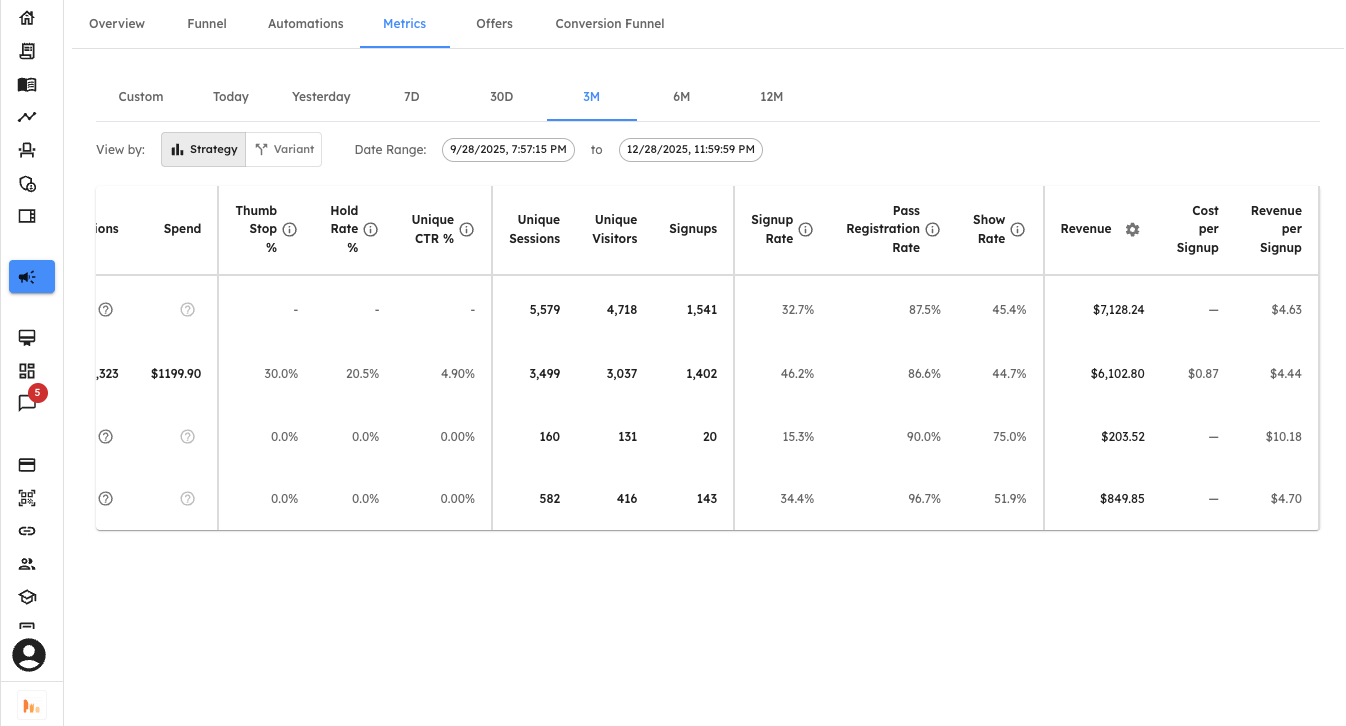
Task: Select the Strategy view toggle
Action: pyautogui.click(x=203, y=149)
